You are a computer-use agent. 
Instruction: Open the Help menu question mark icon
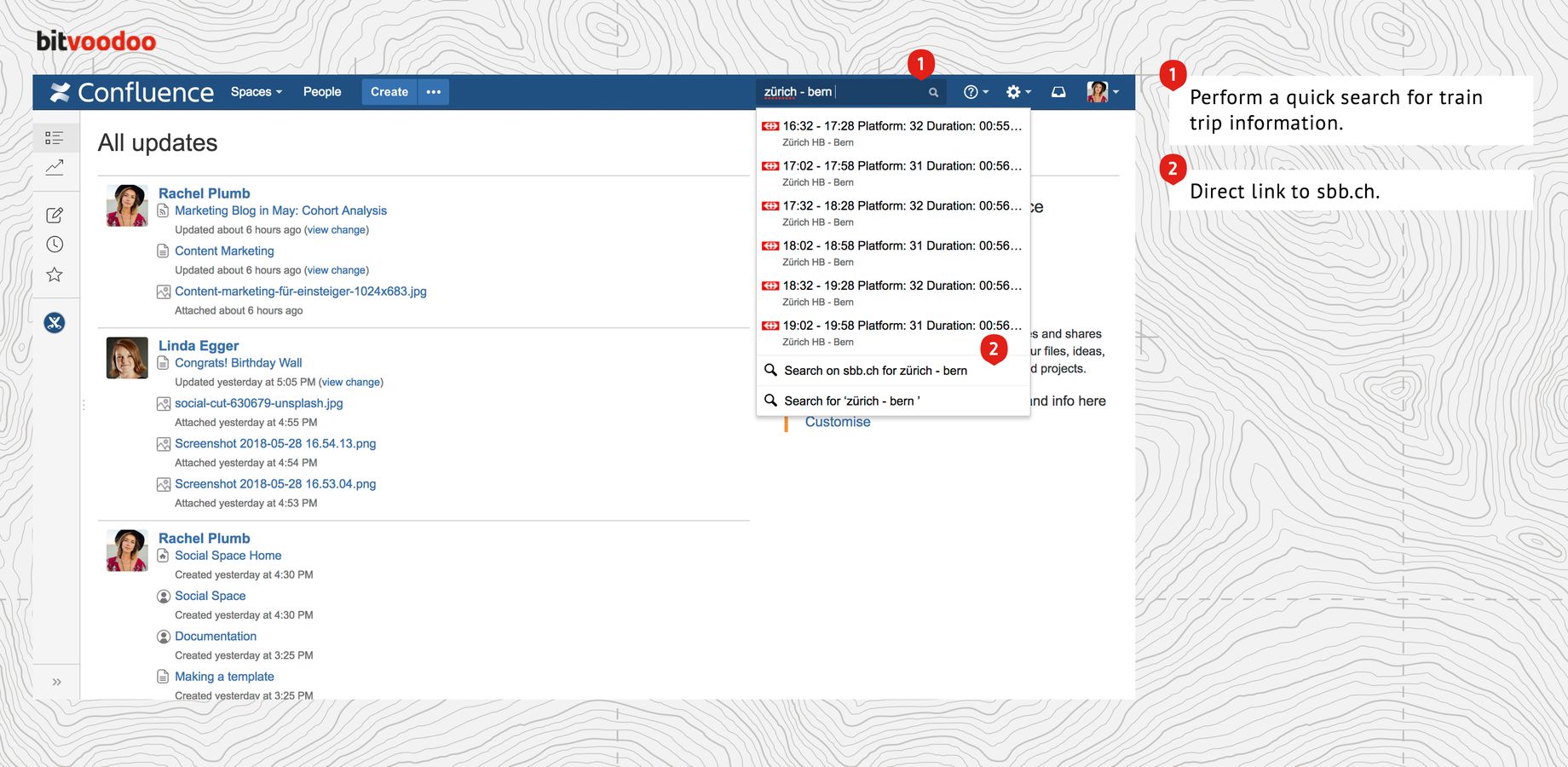(976, 92)
